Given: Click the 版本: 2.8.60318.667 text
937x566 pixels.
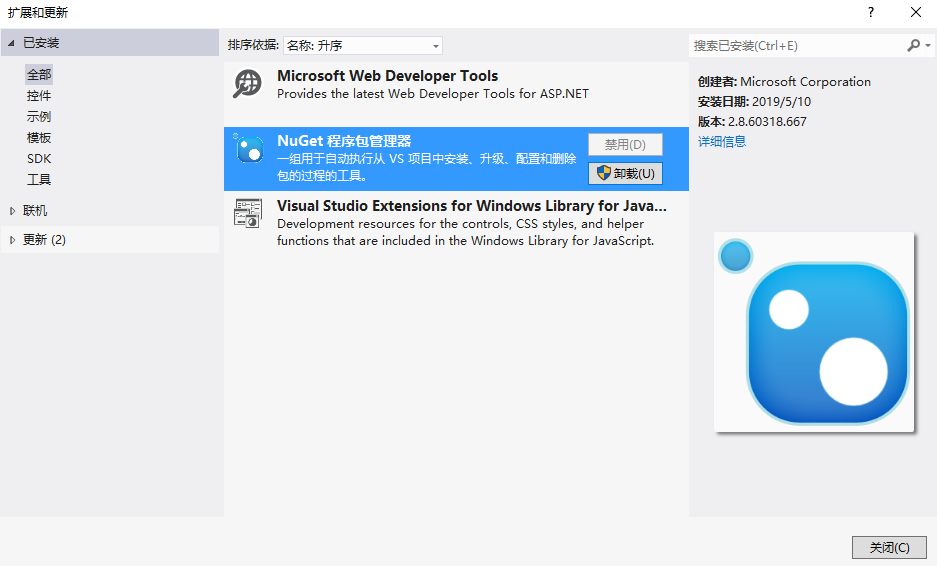Looking at the screenshot, I should tap(752, 122).
